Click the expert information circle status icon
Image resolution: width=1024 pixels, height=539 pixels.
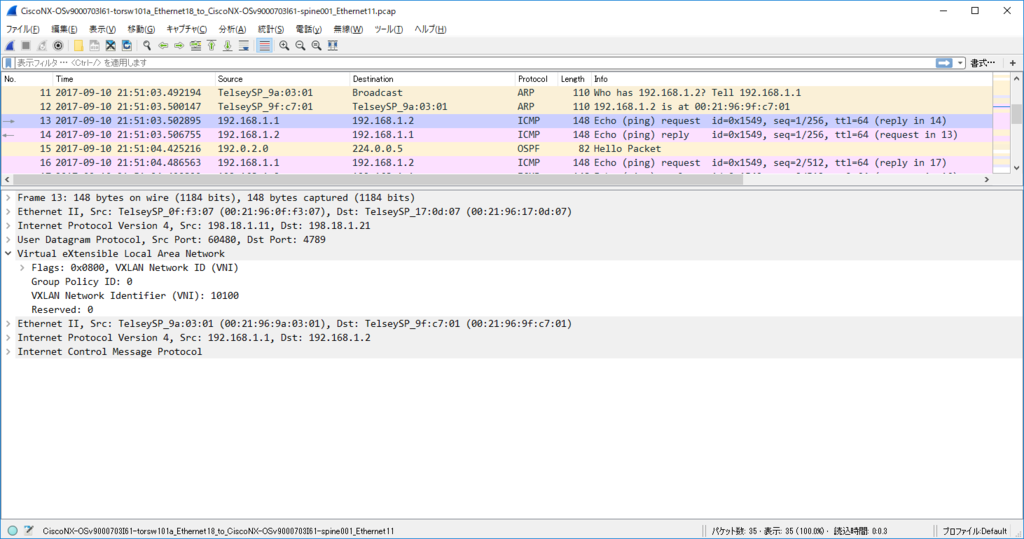(12, 531)
